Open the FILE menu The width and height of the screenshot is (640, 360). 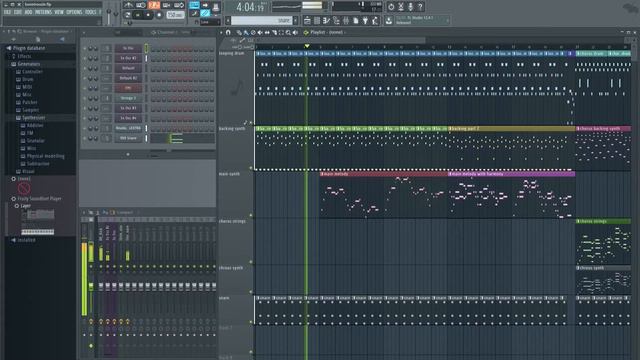click(x=7, y=12)
